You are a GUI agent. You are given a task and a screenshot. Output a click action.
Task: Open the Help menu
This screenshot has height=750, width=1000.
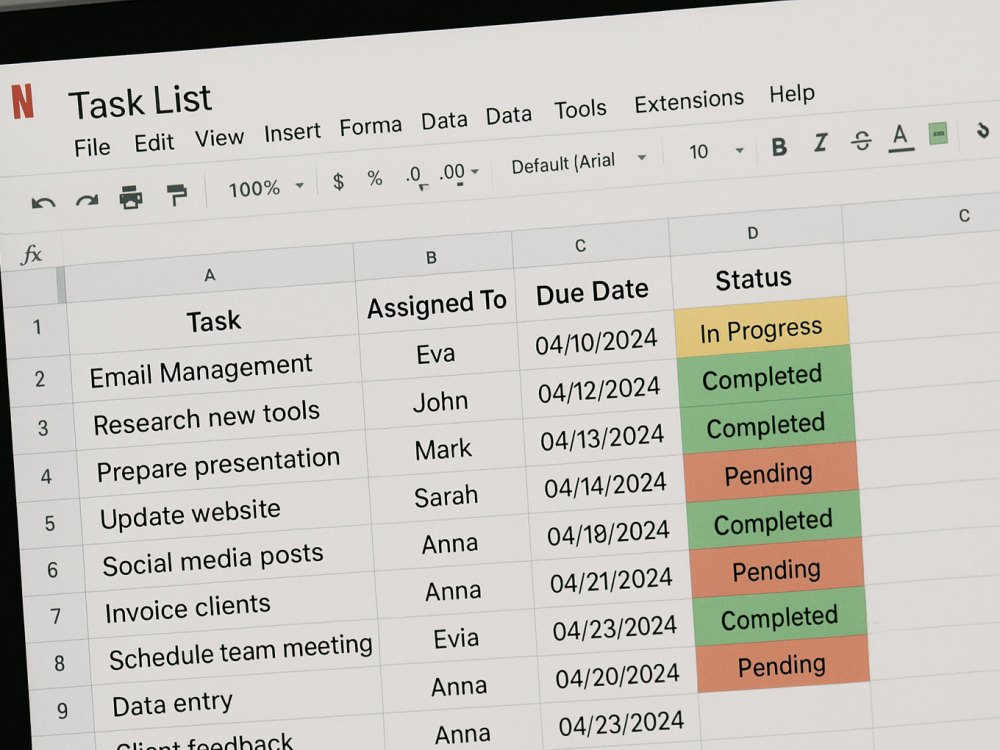point(791,94)
